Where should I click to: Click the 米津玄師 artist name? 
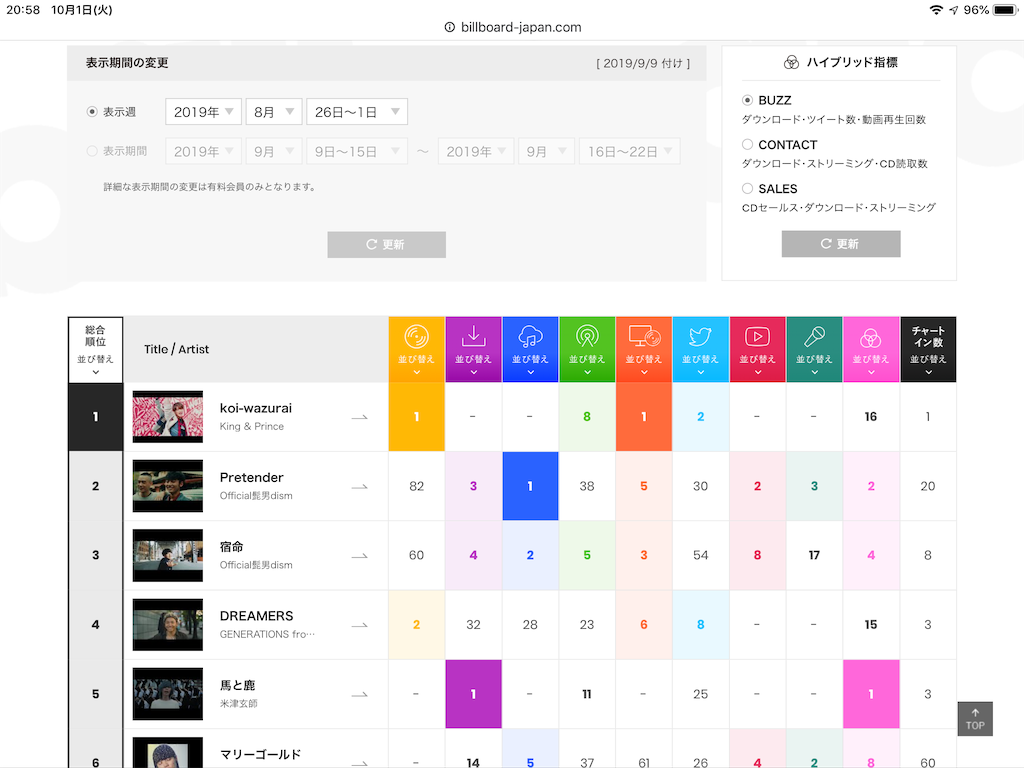coord(238,703)
